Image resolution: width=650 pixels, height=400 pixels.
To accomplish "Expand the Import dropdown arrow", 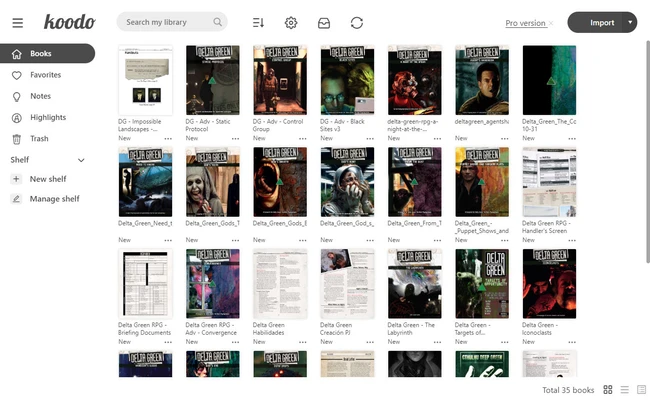I will pyautogui.click(x=630, y=22).
